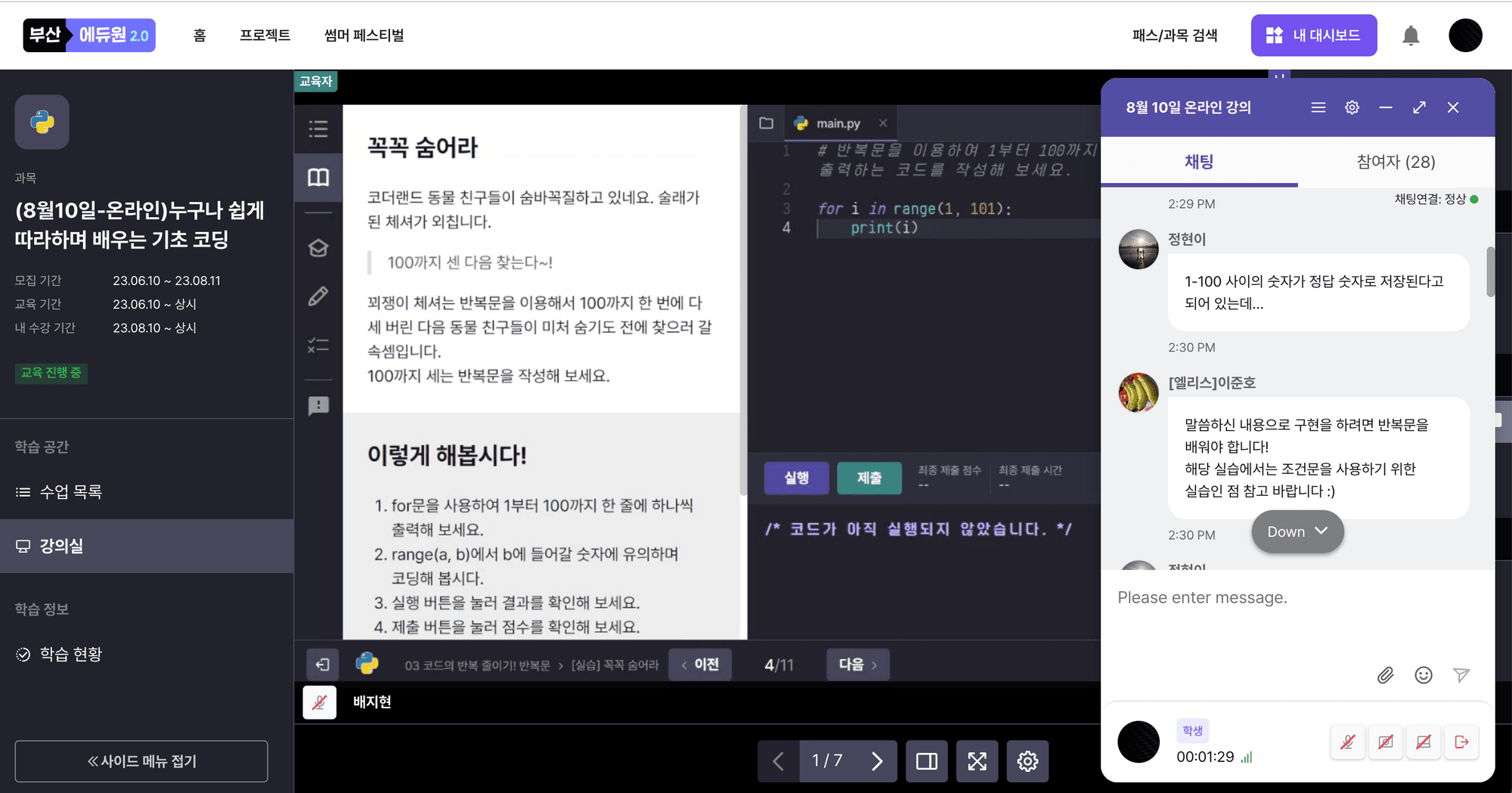Open chat settings gear icon
The image size is (1512, 793).
tap(1352, 107)
